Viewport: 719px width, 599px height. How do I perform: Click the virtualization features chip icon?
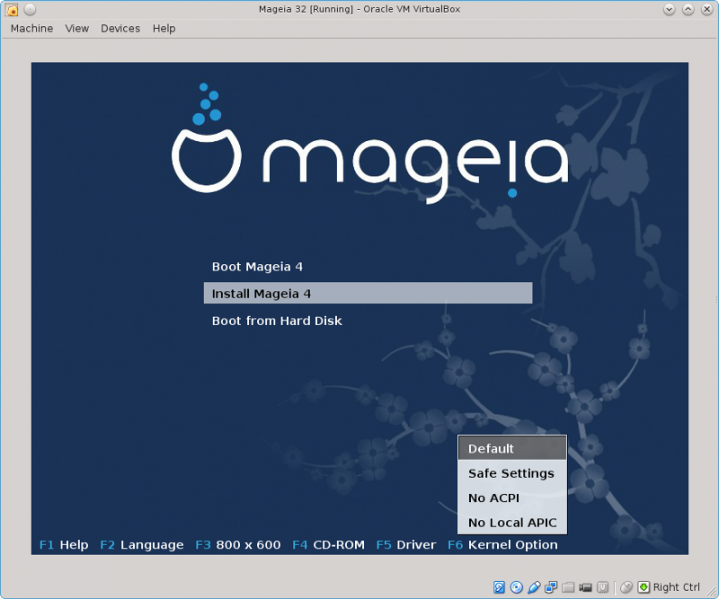(x=603, y=587)
